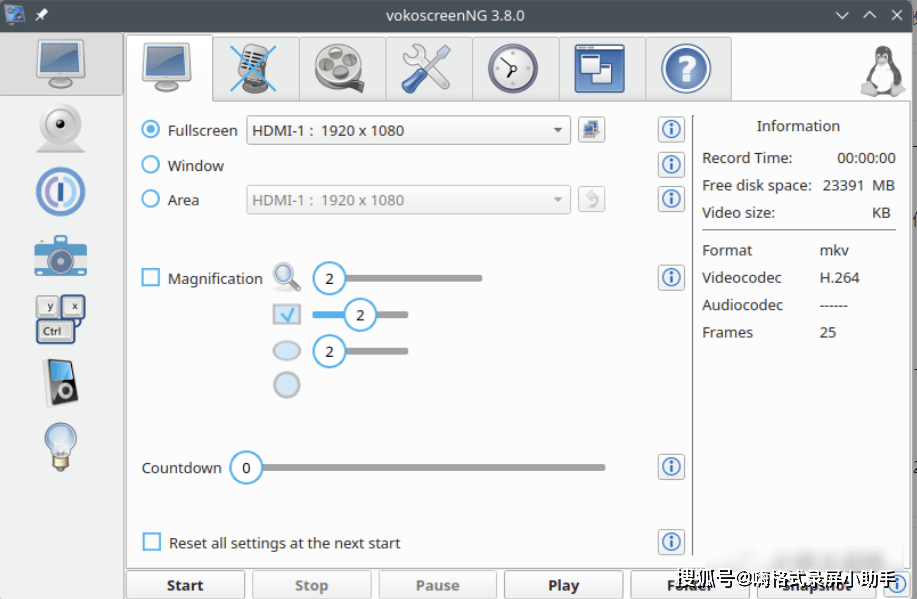The image size is (917, 599).
Task: Open the Showkey keyboard keys section
Action: tap(61, 319)
